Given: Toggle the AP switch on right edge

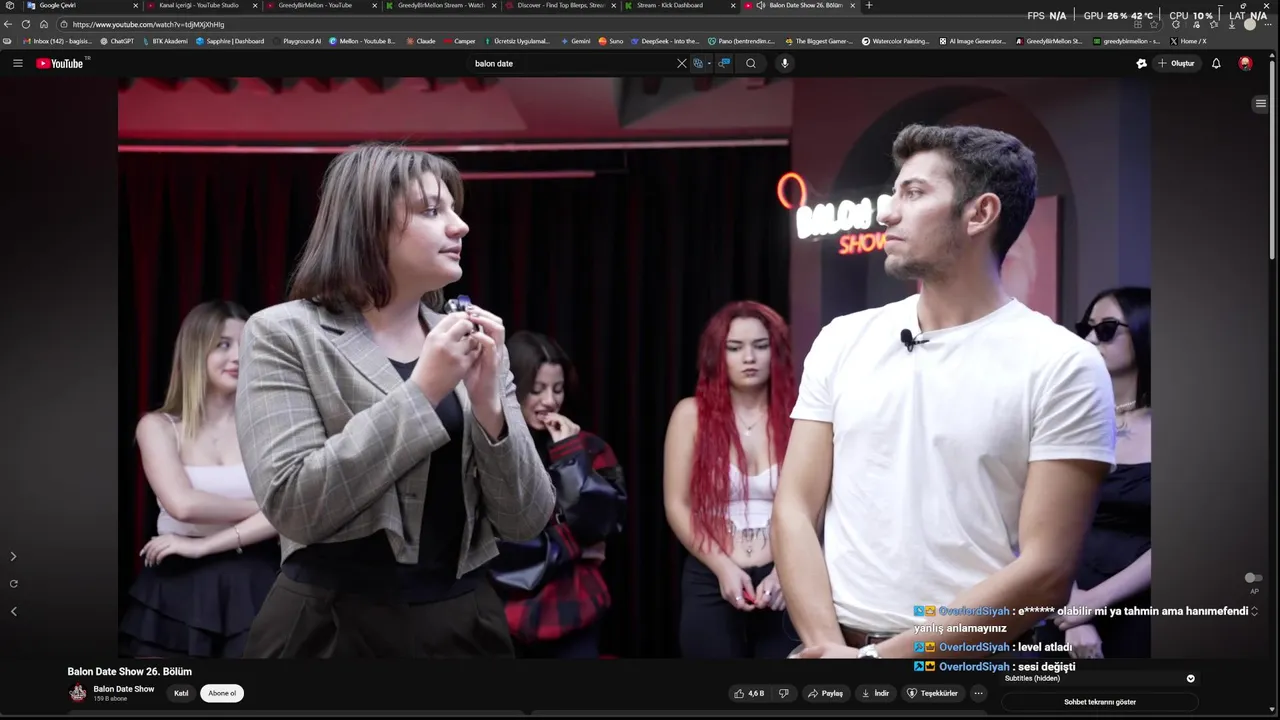Looking at the screenshot, I should point(1252,578).
